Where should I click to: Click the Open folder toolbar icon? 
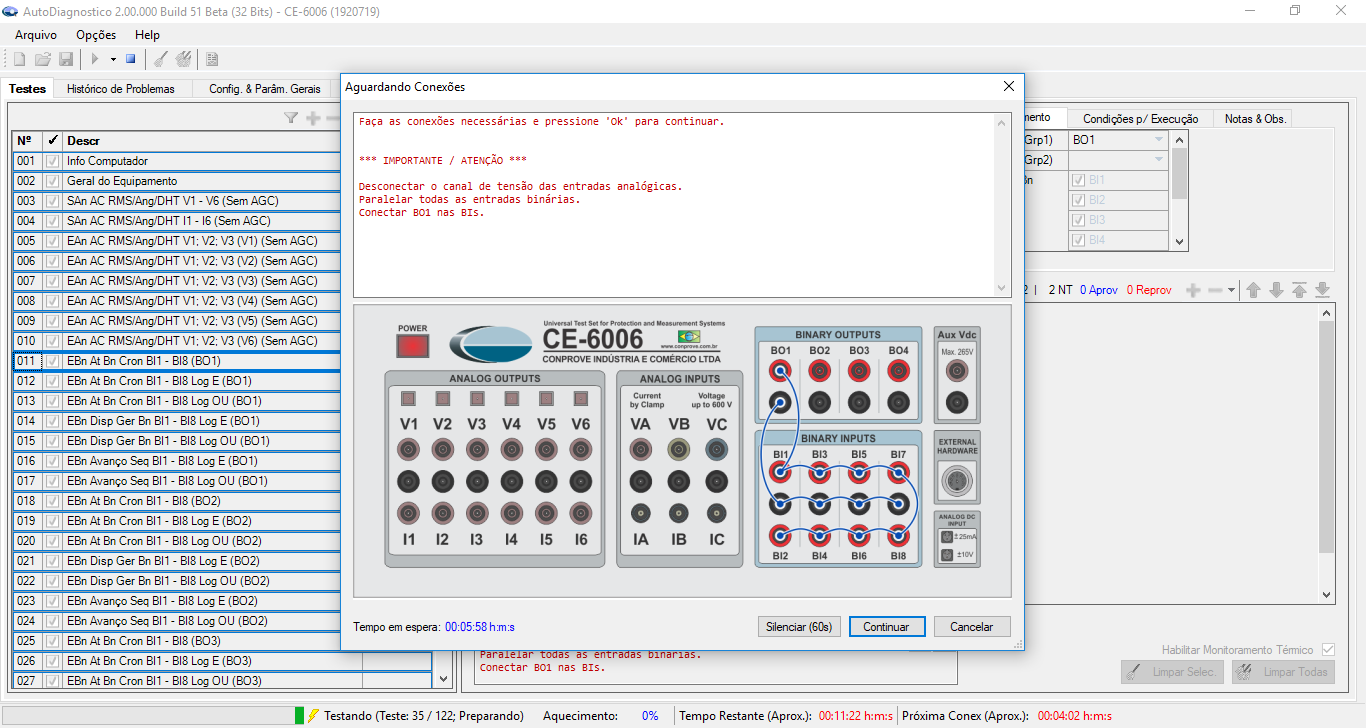[43, 60]
